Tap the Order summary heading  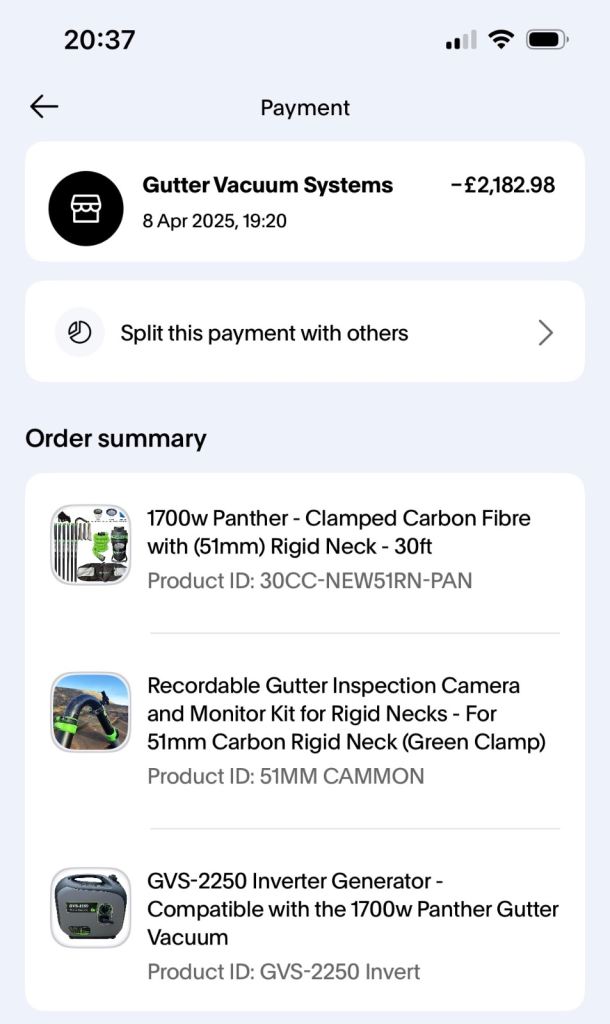click(x=116, y=438)
